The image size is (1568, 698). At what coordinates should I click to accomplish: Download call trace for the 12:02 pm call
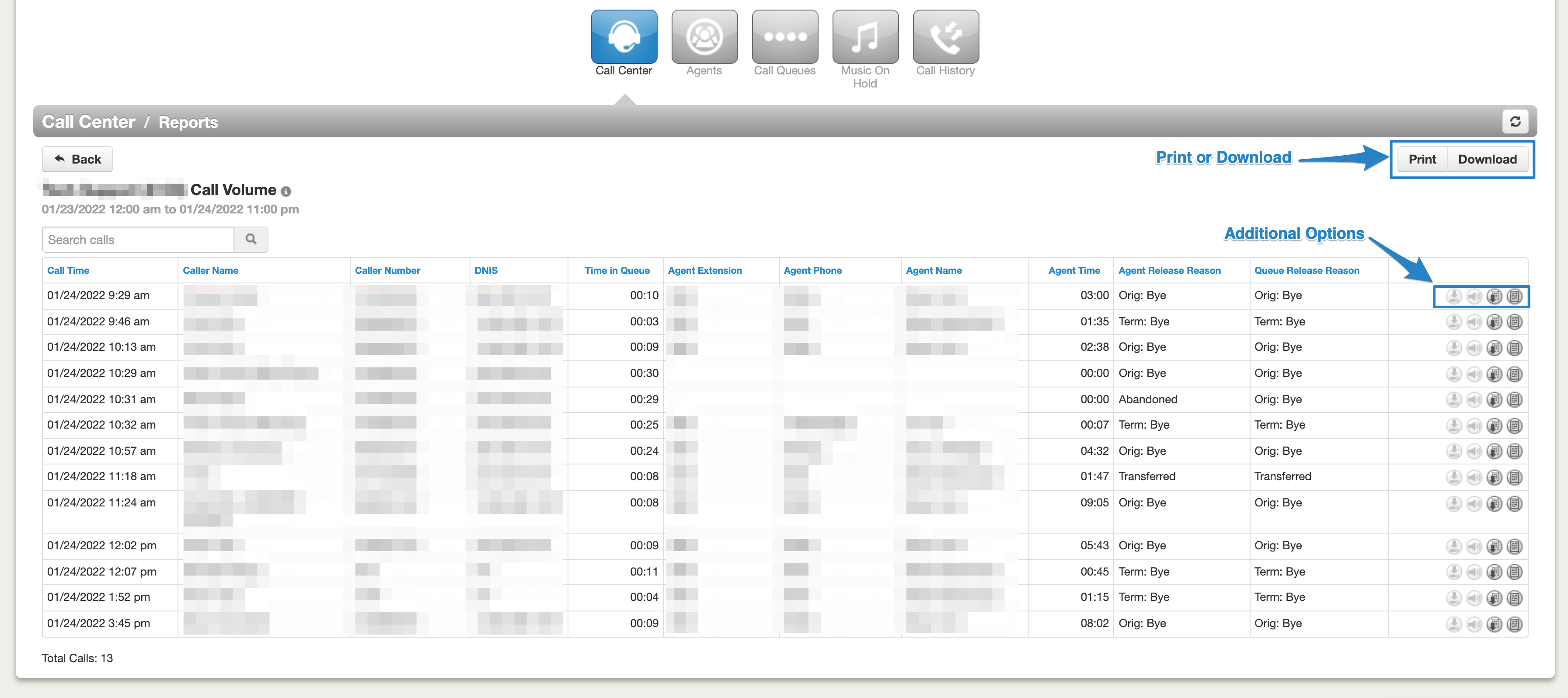[x=1494, y=546]
